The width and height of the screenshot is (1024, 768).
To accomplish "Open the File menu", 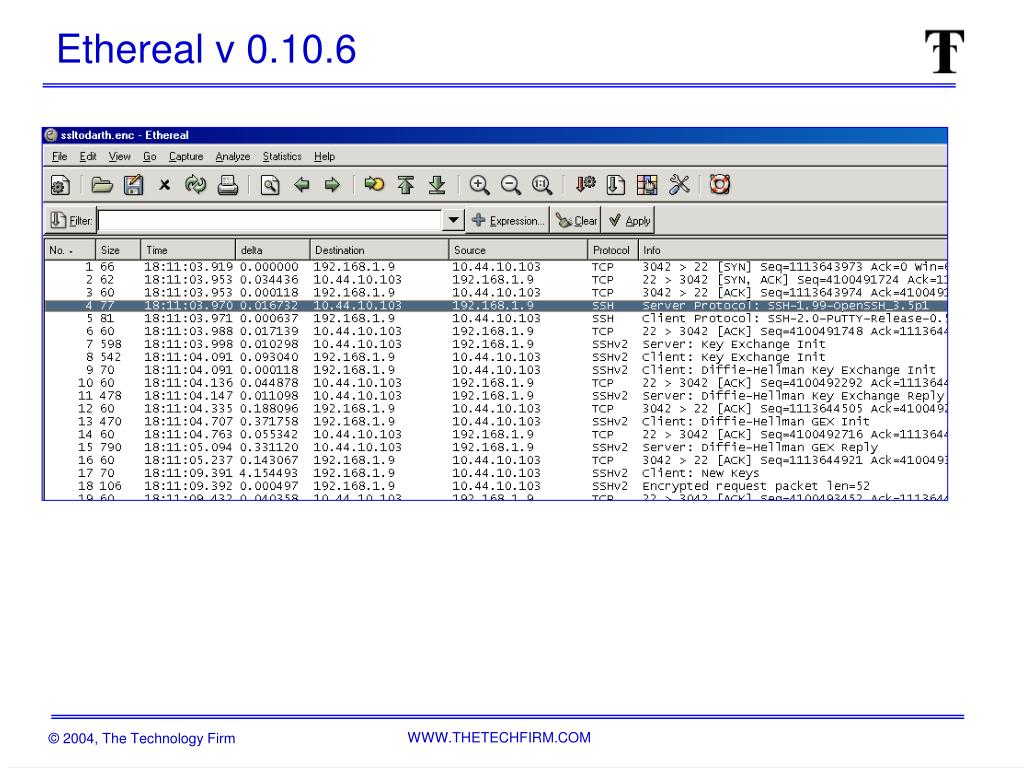I will coord(59,157).
